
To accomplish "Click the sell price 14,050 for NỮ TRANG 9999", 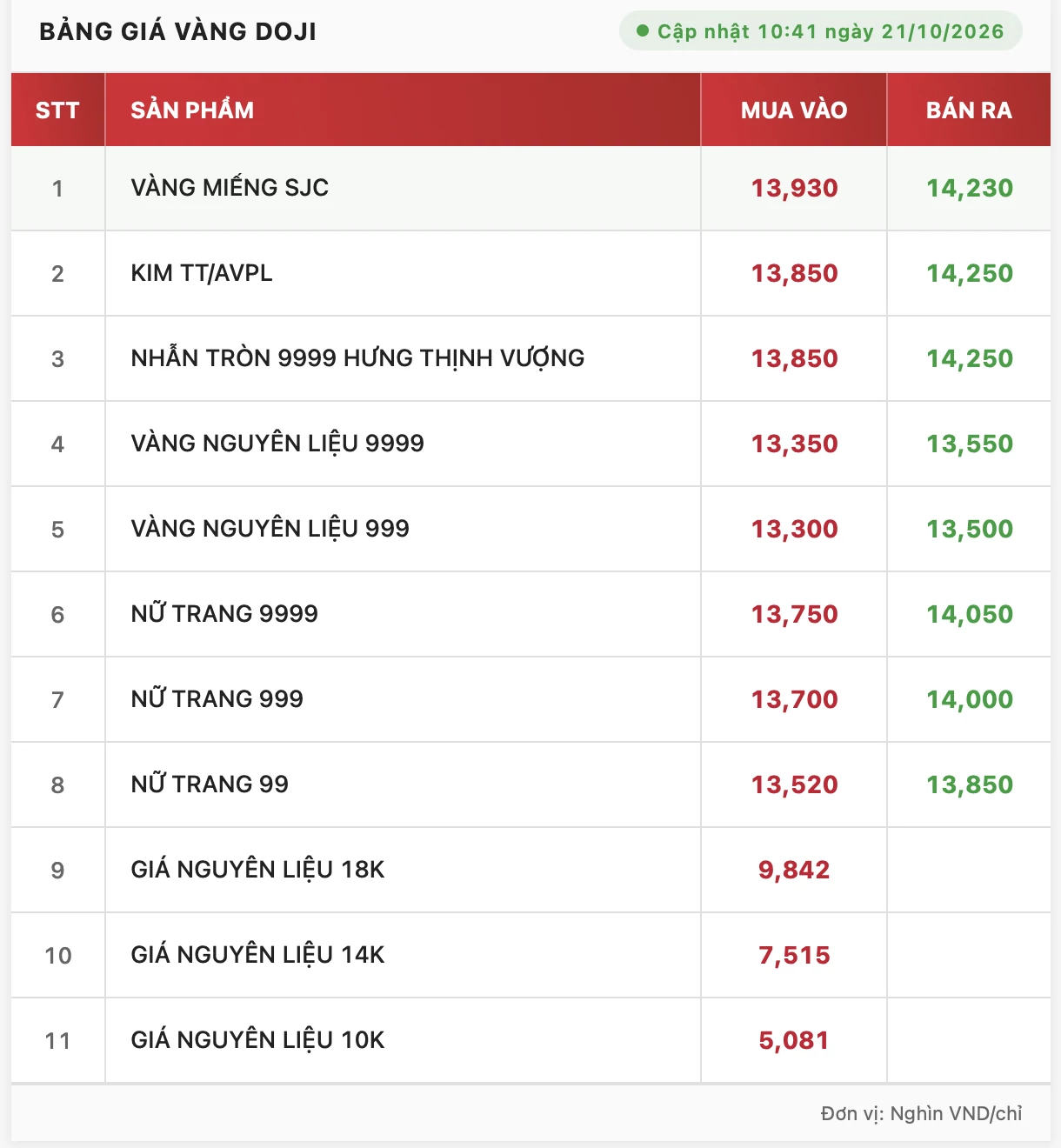I will [970, 615].
